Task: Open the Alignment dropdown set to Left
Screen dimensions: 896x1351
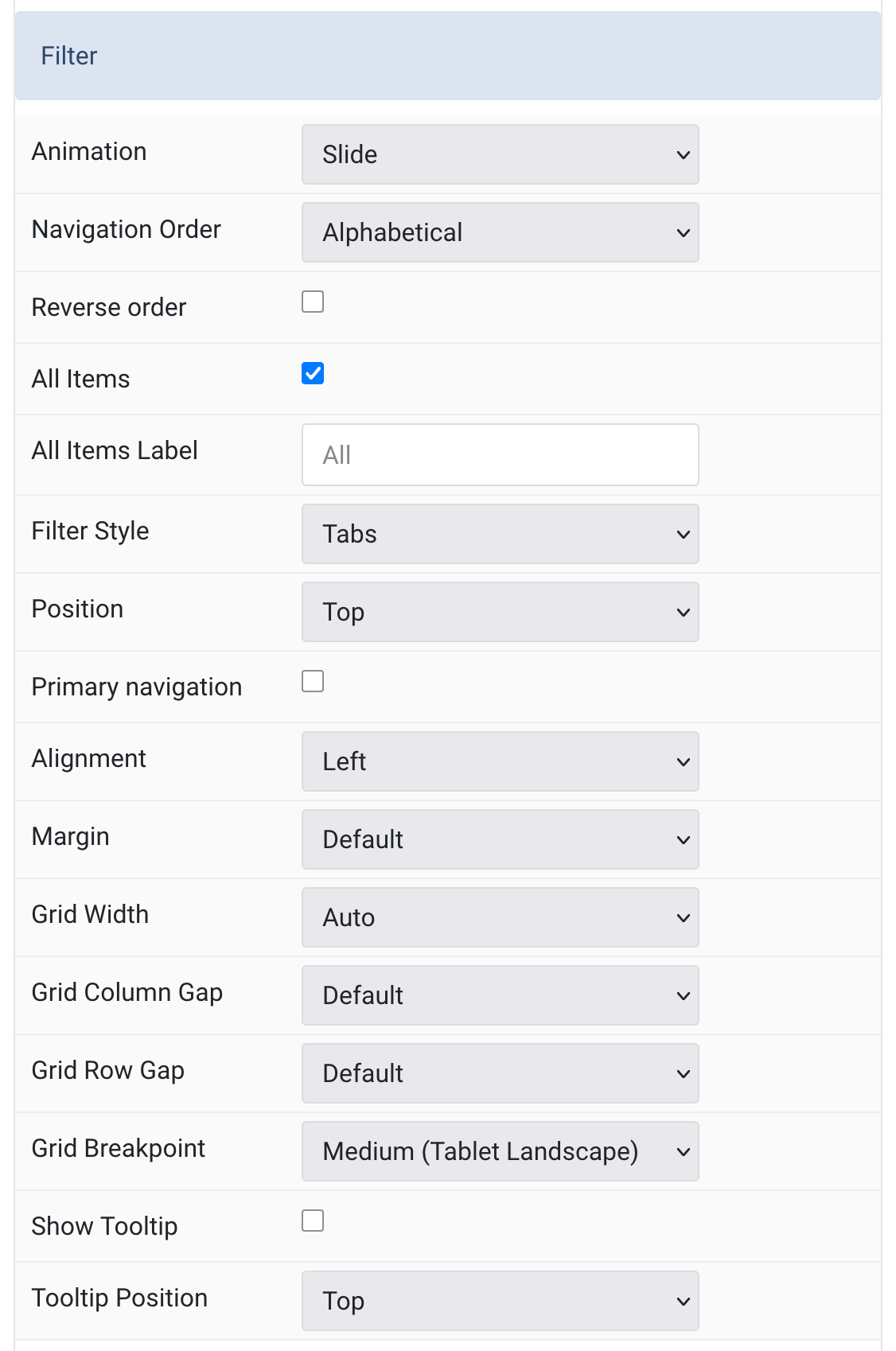Action: point(500,761)
